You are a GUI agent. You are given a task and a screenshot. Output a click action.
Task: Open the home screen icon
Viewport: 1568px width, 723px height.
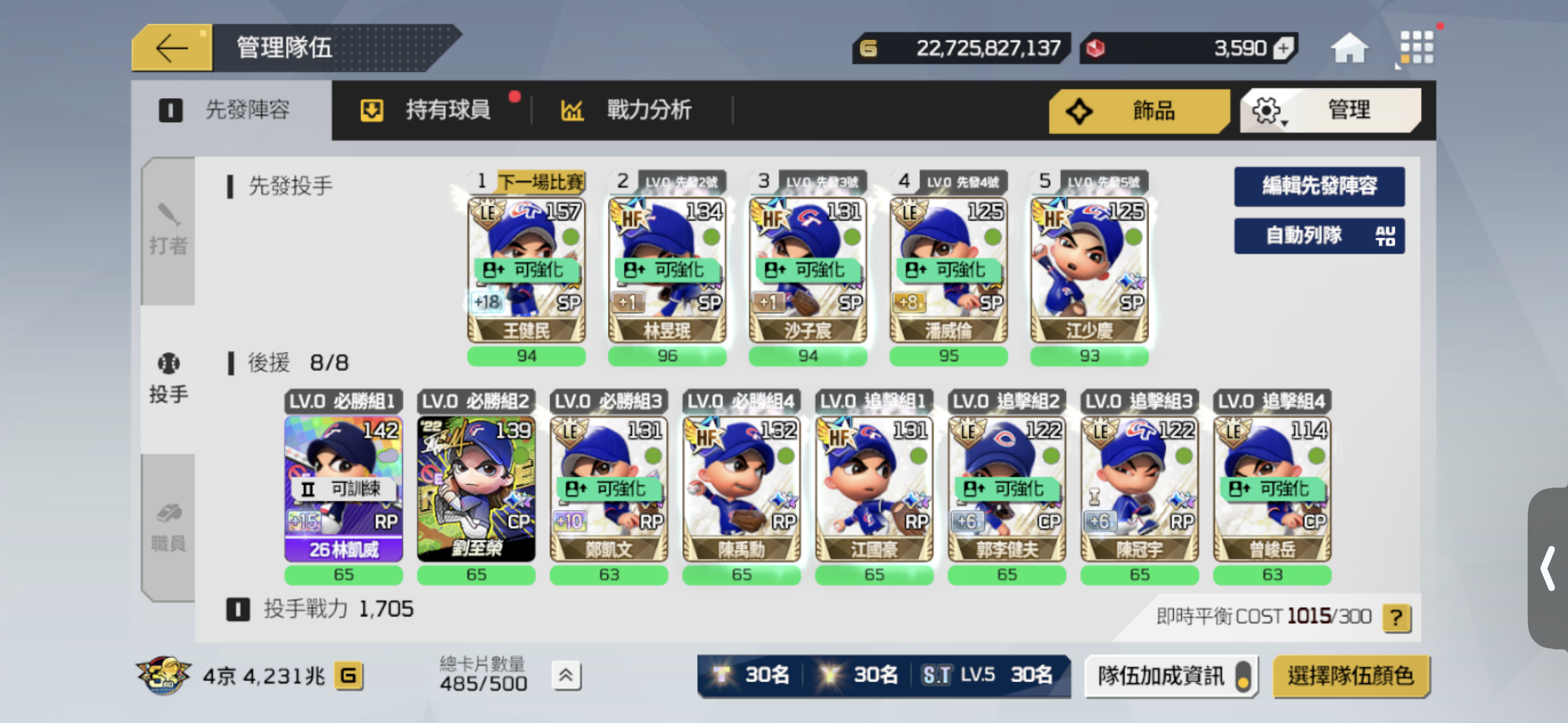(1349, 48)
